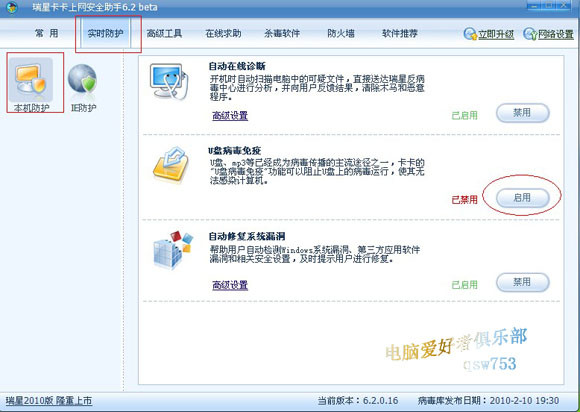580x412 pixels.
Task: Click the red 已禁用 status text
Action: [x=464, y=200]
